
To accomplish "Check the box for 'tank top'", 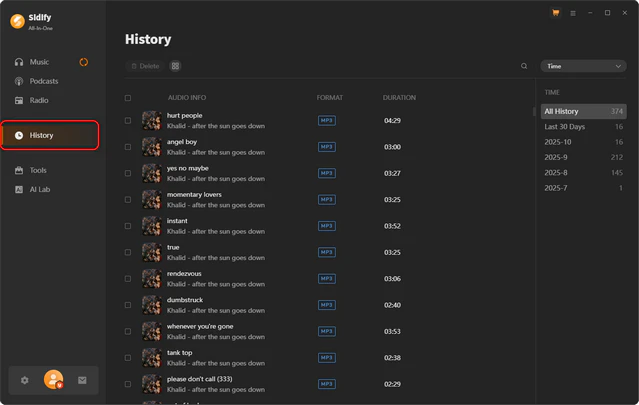I will [x=128, y=358].
